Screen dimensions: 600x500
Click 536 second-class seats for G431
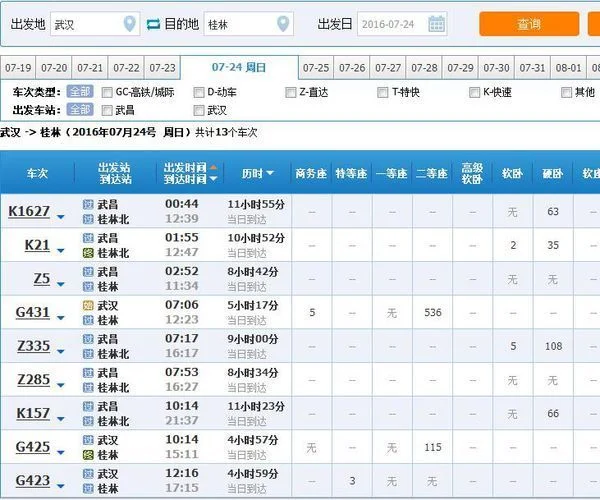[433, 313]
